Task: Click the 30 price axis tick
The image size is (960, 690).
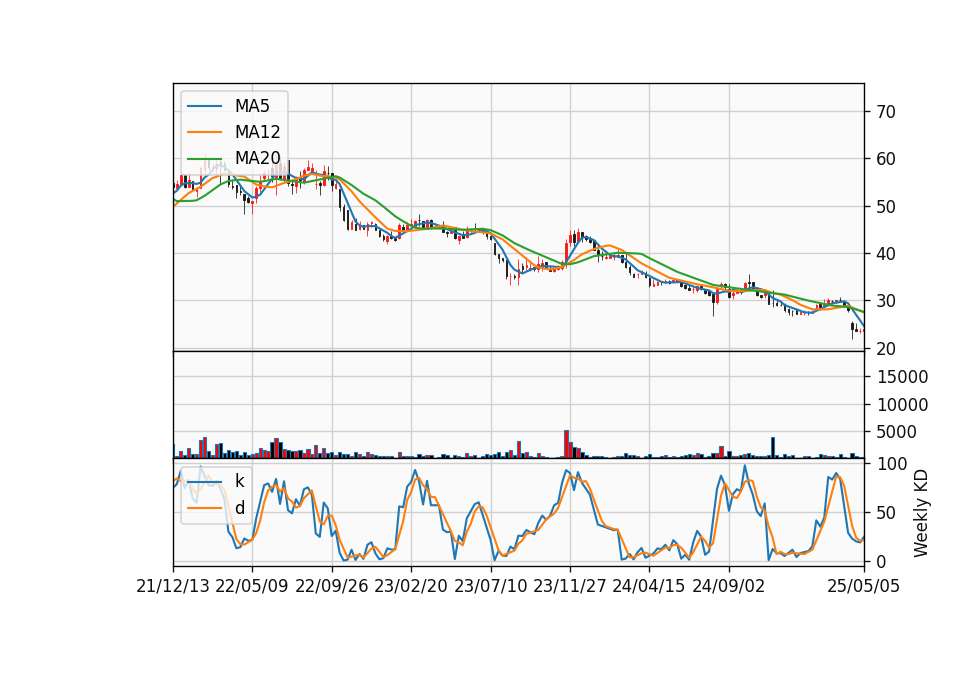Action: (886, 301)
